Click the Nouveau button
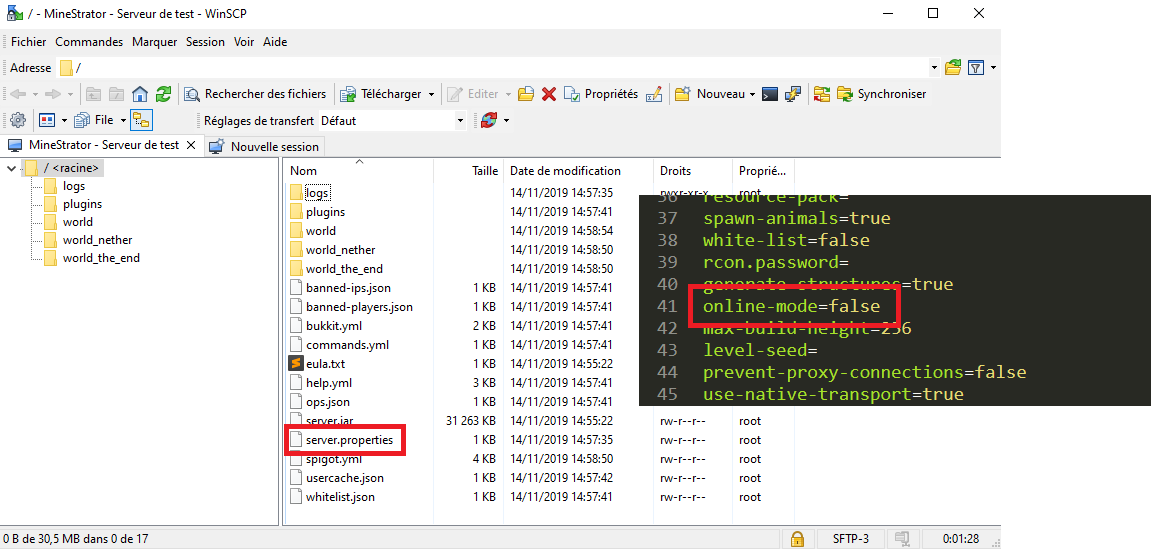The height and width of the screenshot is (549, 1168). click(x=710, y=94)
